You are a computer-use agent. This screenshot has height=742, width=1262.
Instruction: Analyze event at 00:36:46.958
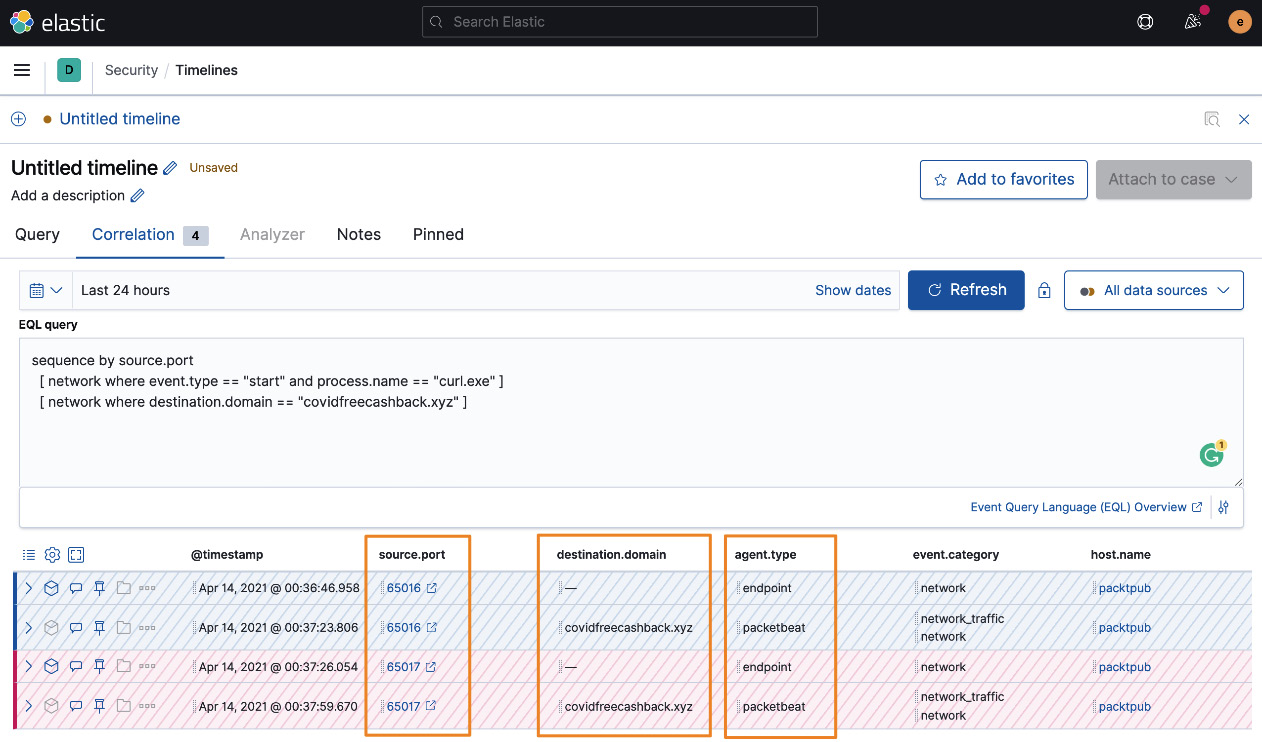pos(51,588)
